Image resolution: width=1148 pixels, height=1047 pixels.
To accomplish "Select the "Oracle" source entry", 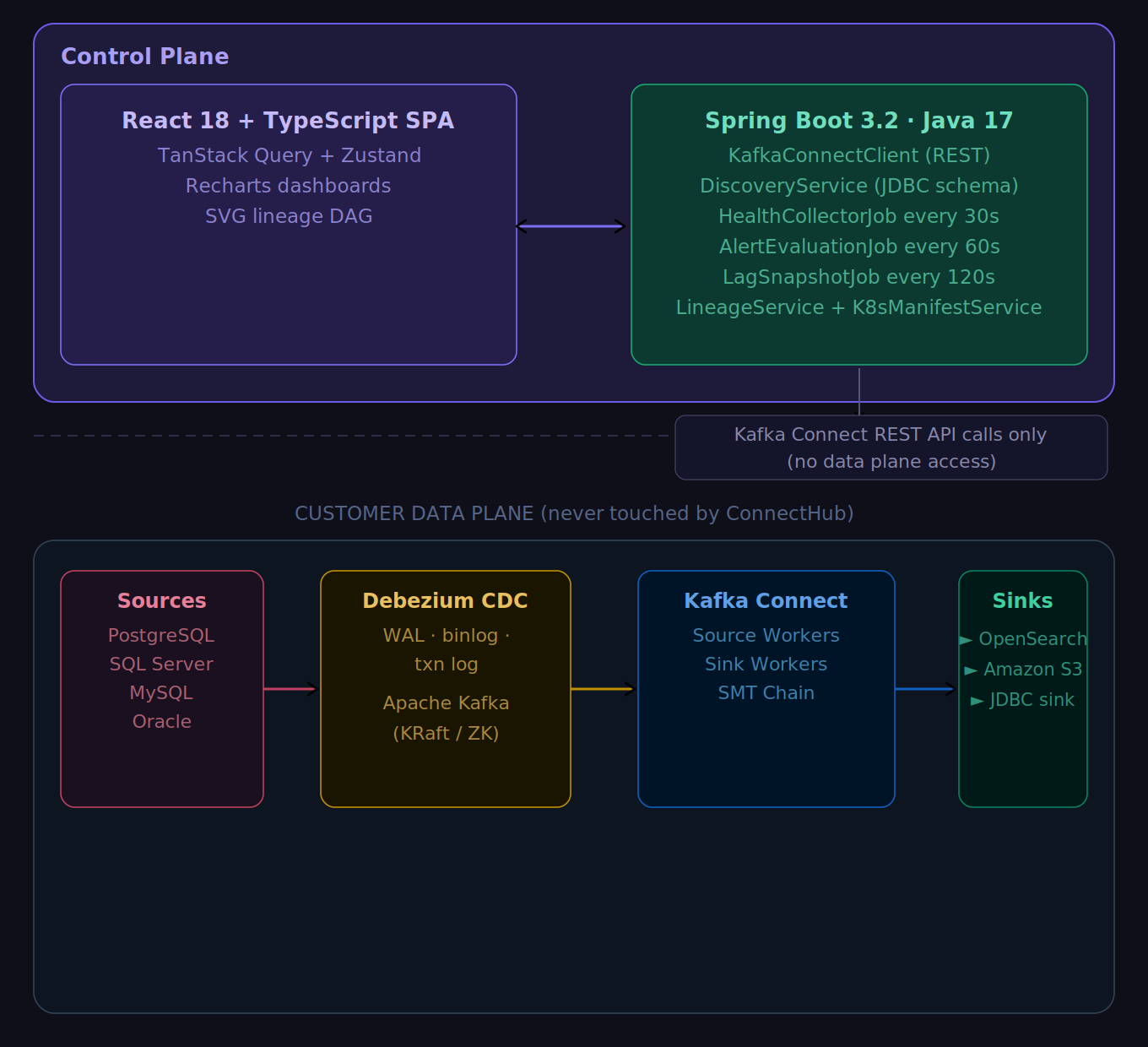I will (162, 722).
